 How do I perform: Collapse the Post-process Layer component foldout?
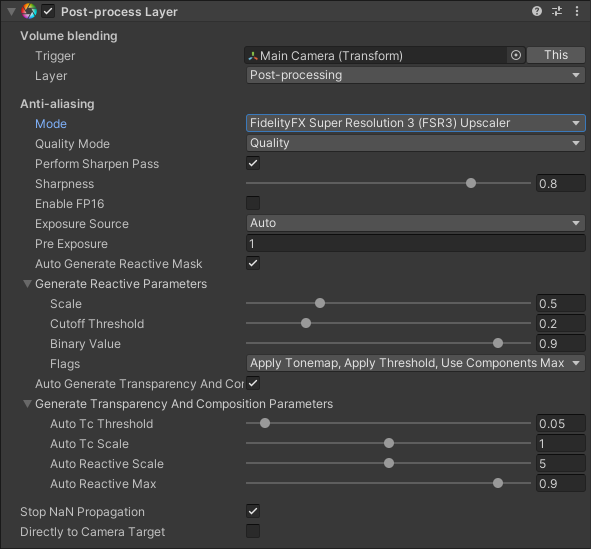[x=11, y=12]
